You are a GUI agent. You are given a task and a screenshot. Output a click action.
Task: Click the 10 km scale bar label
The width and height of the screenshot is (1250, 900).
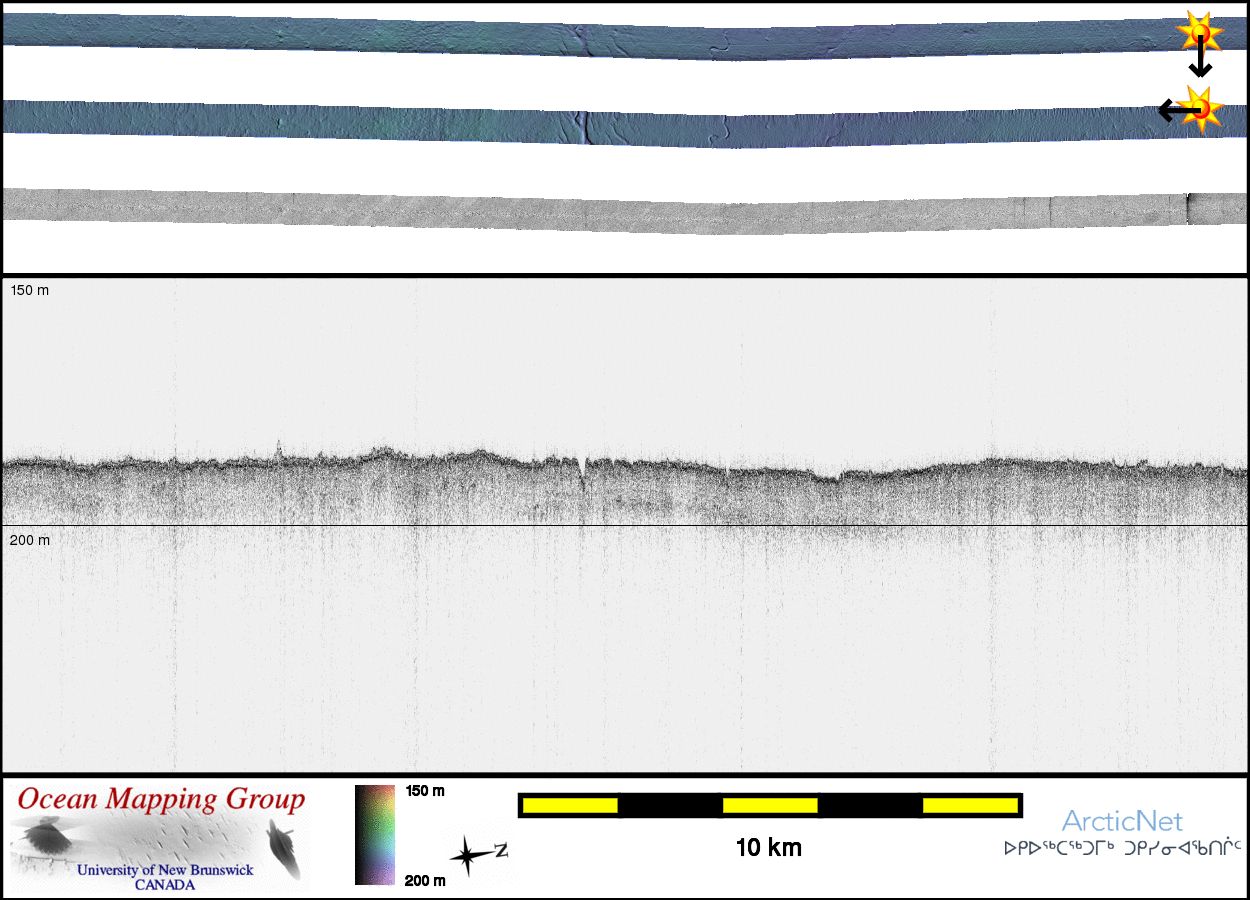(x=768, y=848)
